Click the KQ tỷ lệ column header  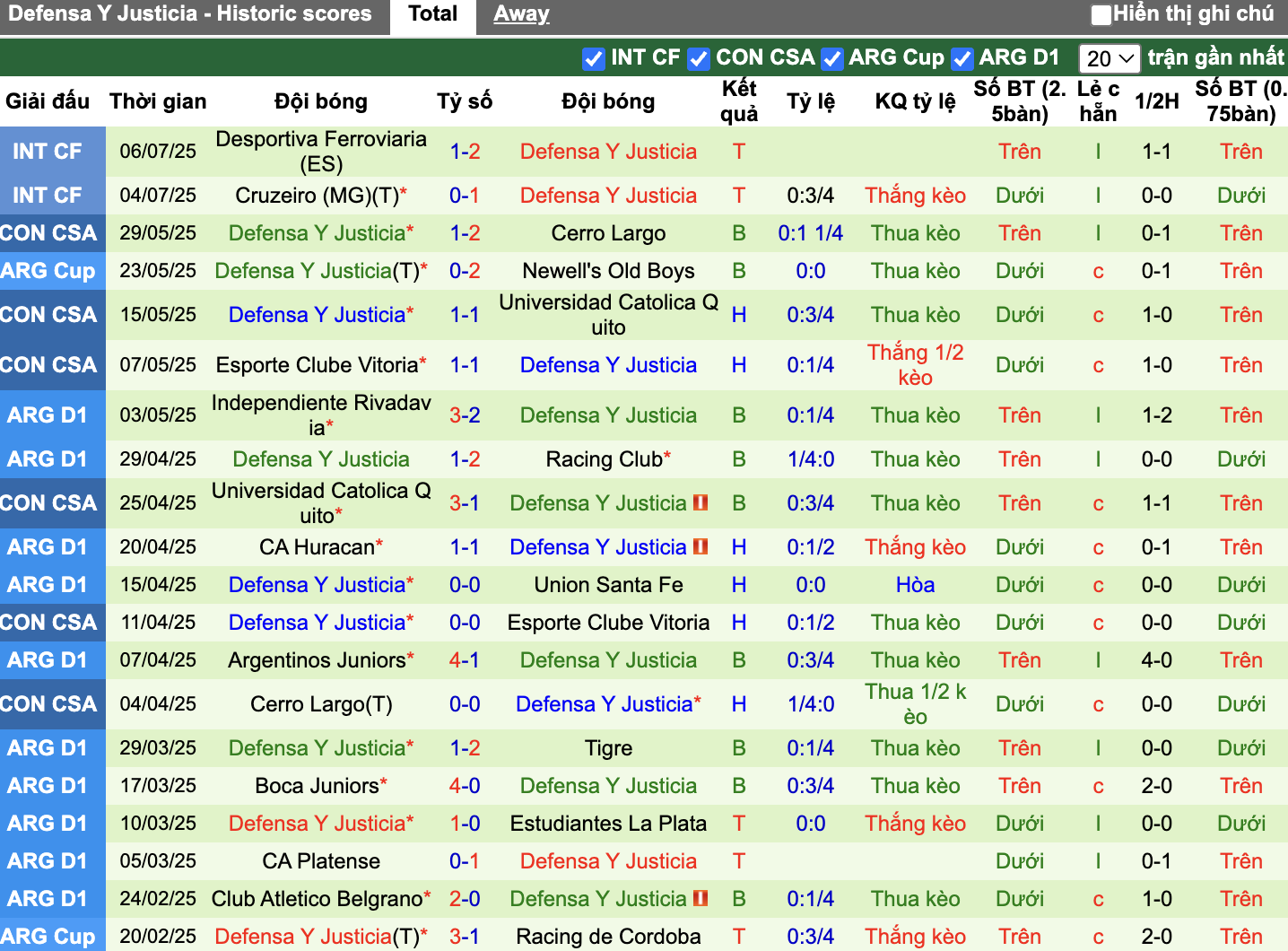[916, 101]
